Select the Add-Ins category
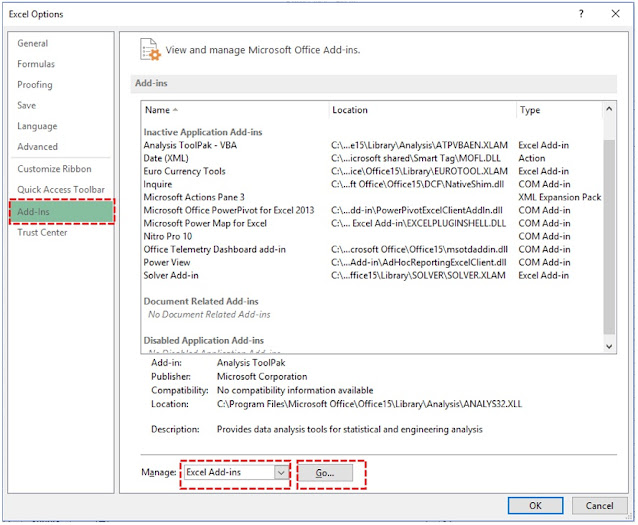 [62, 212]
